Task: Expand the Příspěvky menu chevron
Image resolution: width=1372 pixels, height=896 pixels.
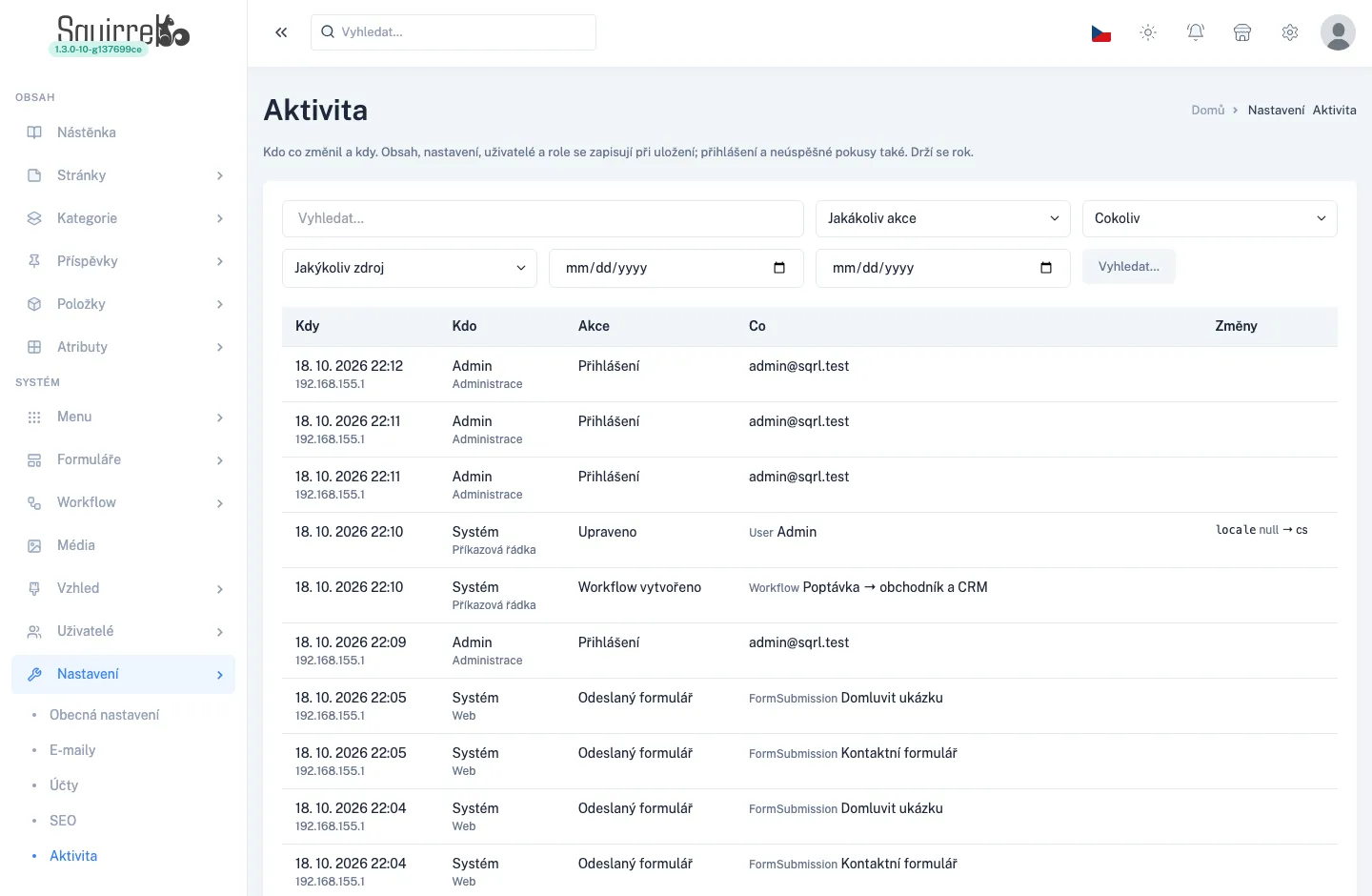Action: pos(220,261)
